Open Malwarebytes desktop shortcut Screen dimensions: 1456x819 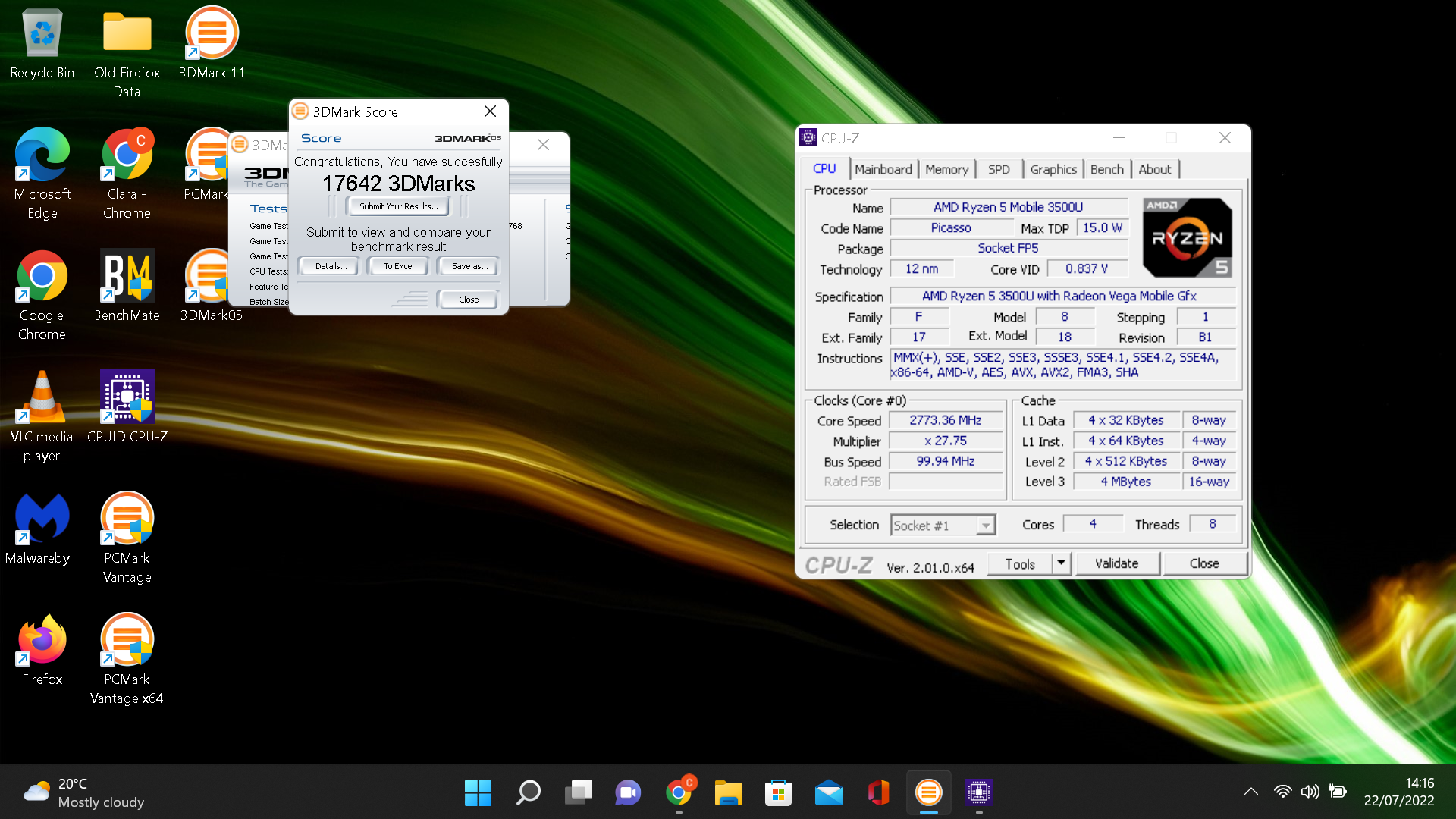[x=42, y=529]
